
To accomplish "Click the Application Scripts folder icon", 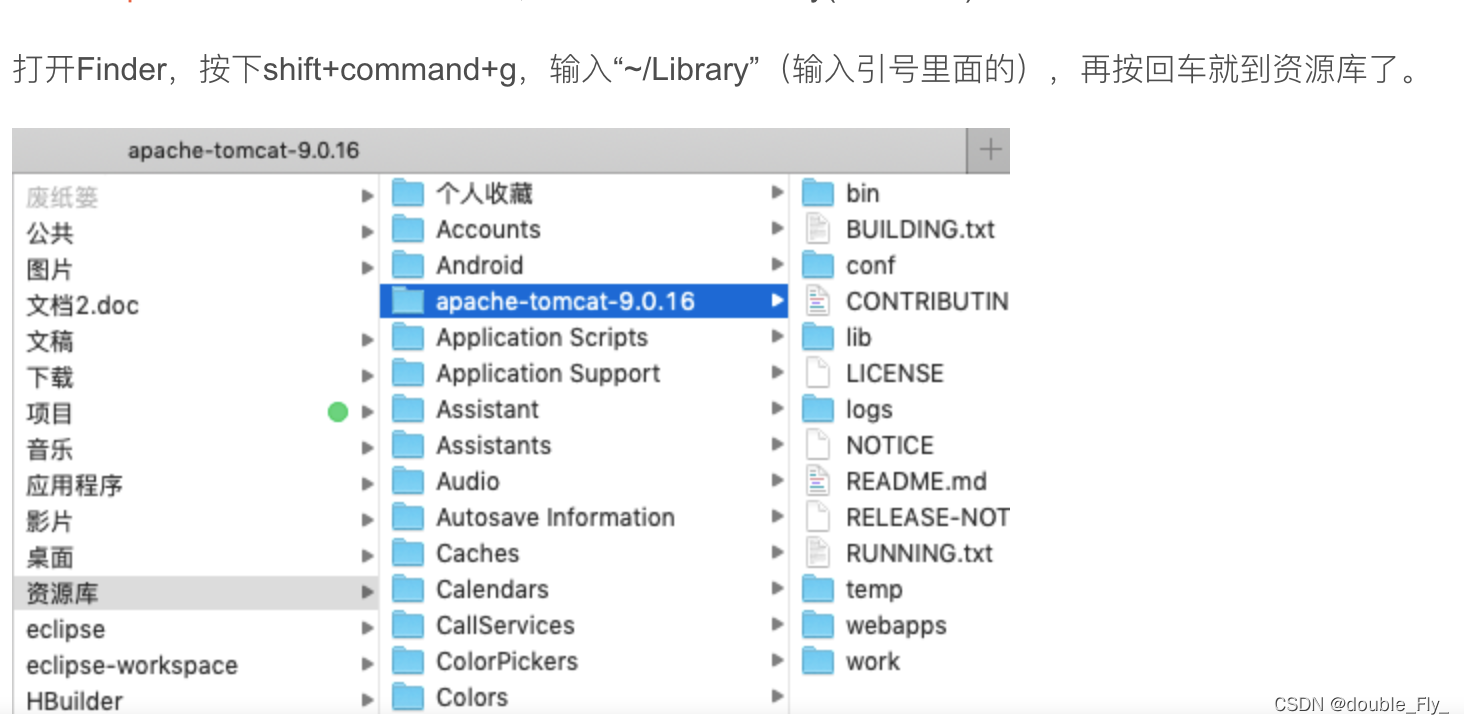I will 408,337.
